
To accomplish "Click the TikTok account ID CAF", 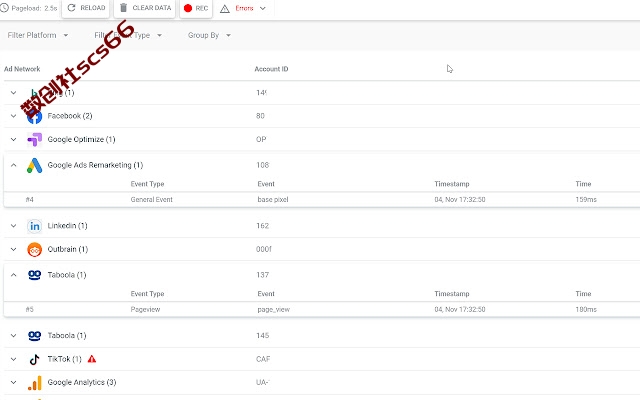I will click(x=263, y=359).
